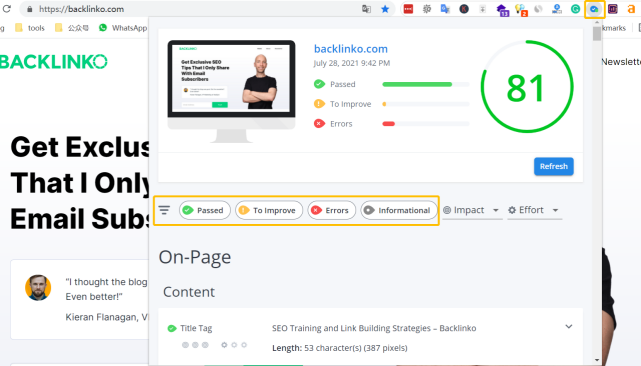641x366 pixels.
Task: Click the green Passed progress bar
Action: pos(417,84)
